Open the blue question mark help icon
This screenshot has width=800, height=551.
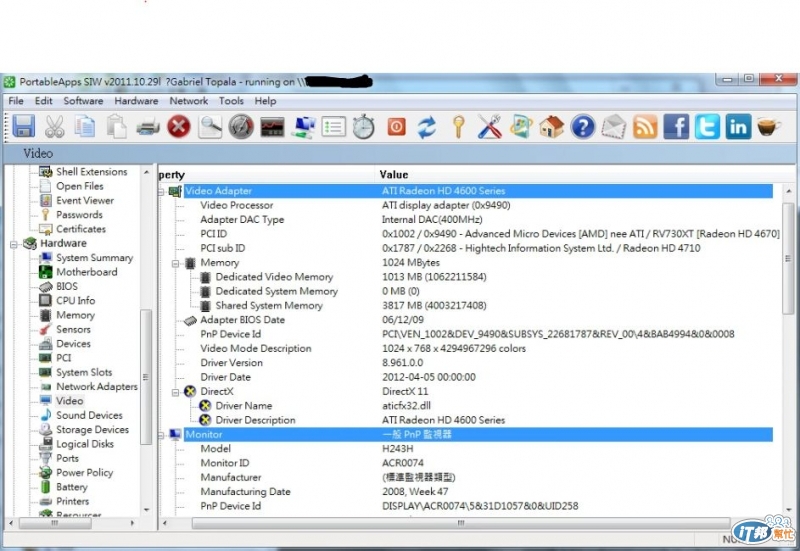(x=583, y=126)
